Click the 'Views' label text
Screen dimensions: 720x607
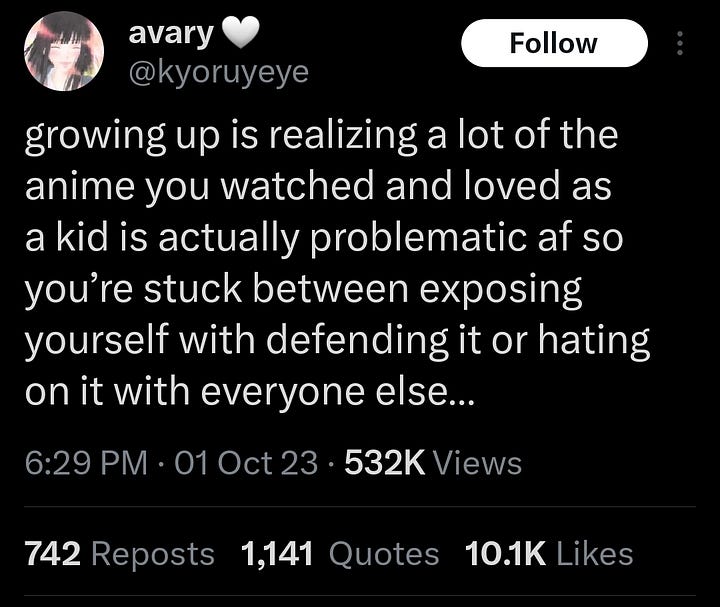478,462
